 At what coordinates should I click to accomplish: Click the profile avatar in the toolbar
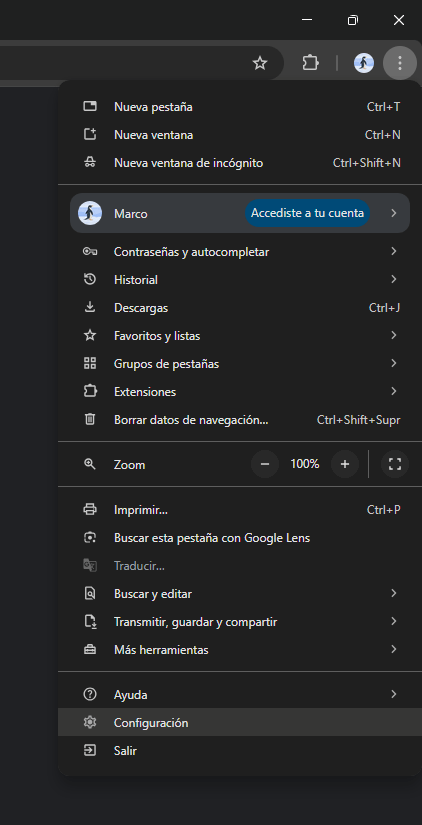tap(364, 63)
